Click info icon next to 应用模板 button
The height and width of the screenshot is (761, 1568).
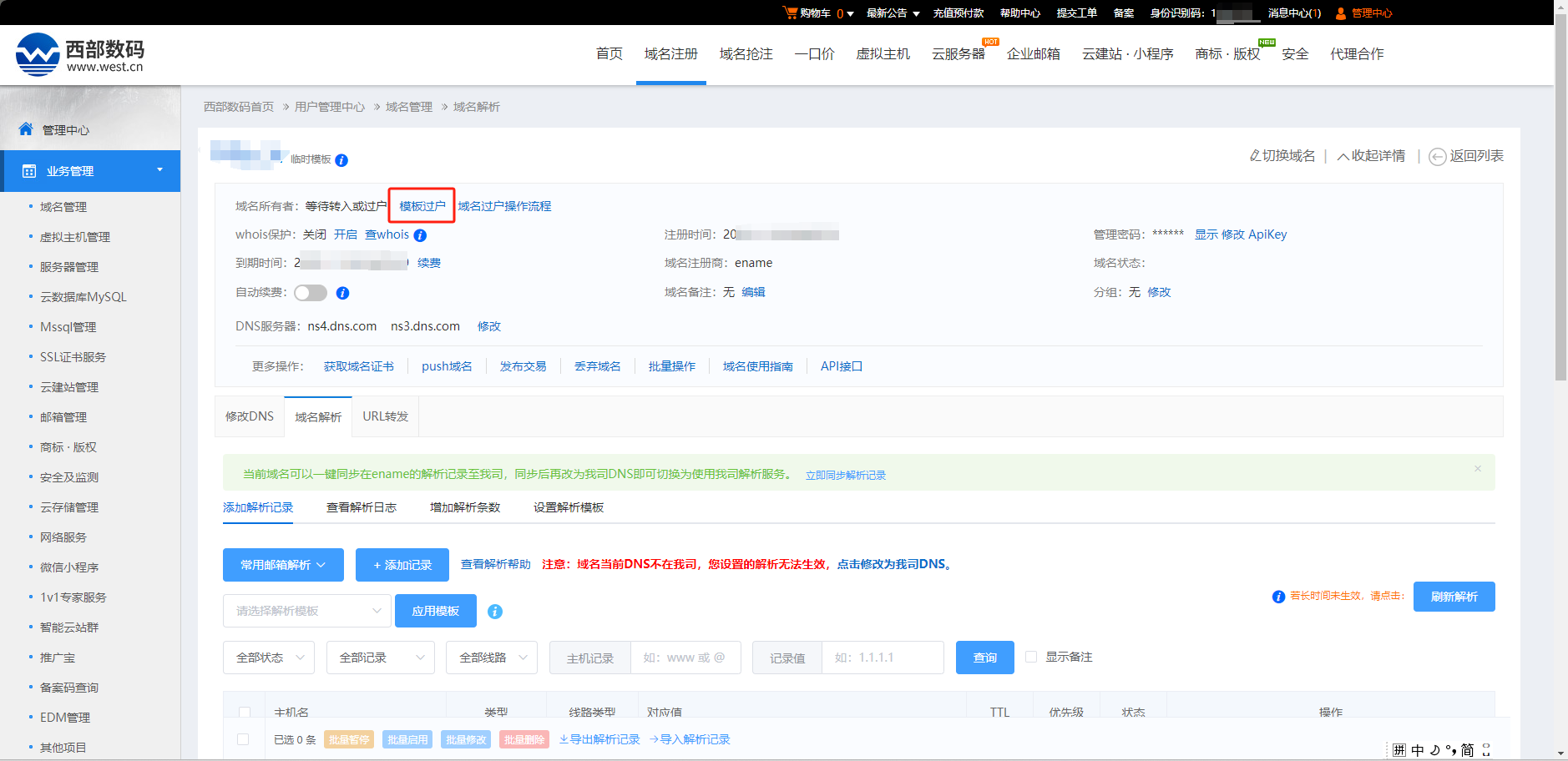[x=495, y=612]
